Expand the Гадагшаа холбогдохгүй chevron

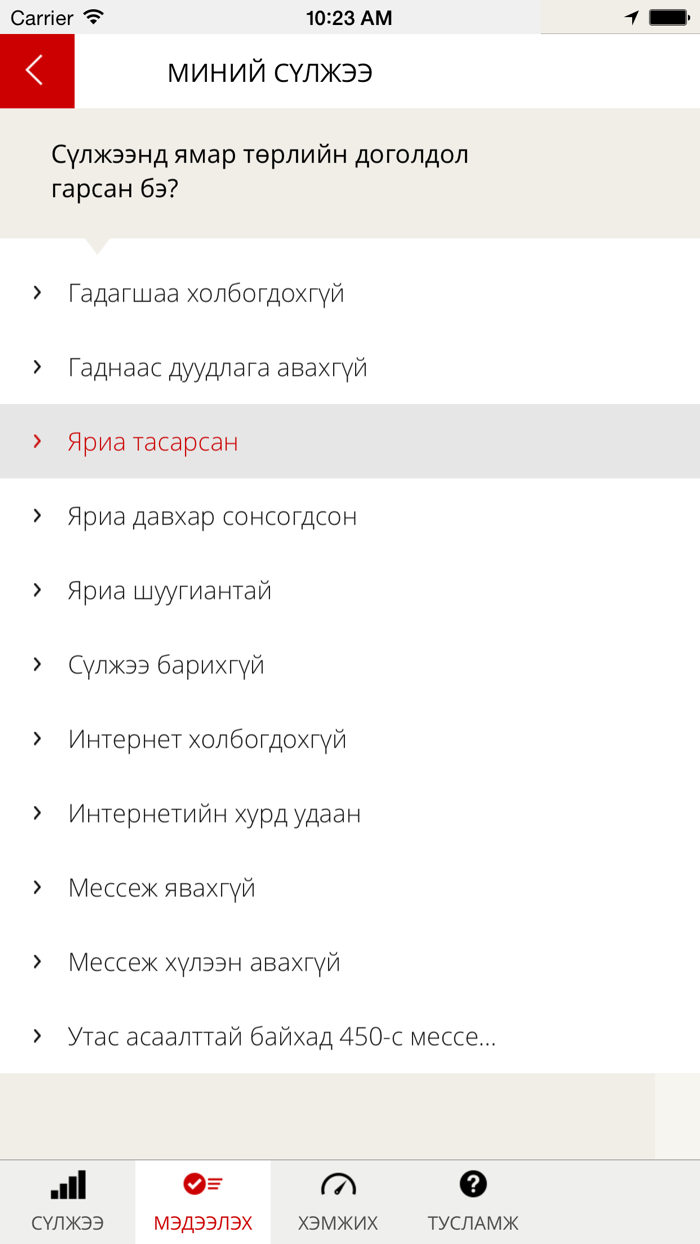[x=37, y=292]
